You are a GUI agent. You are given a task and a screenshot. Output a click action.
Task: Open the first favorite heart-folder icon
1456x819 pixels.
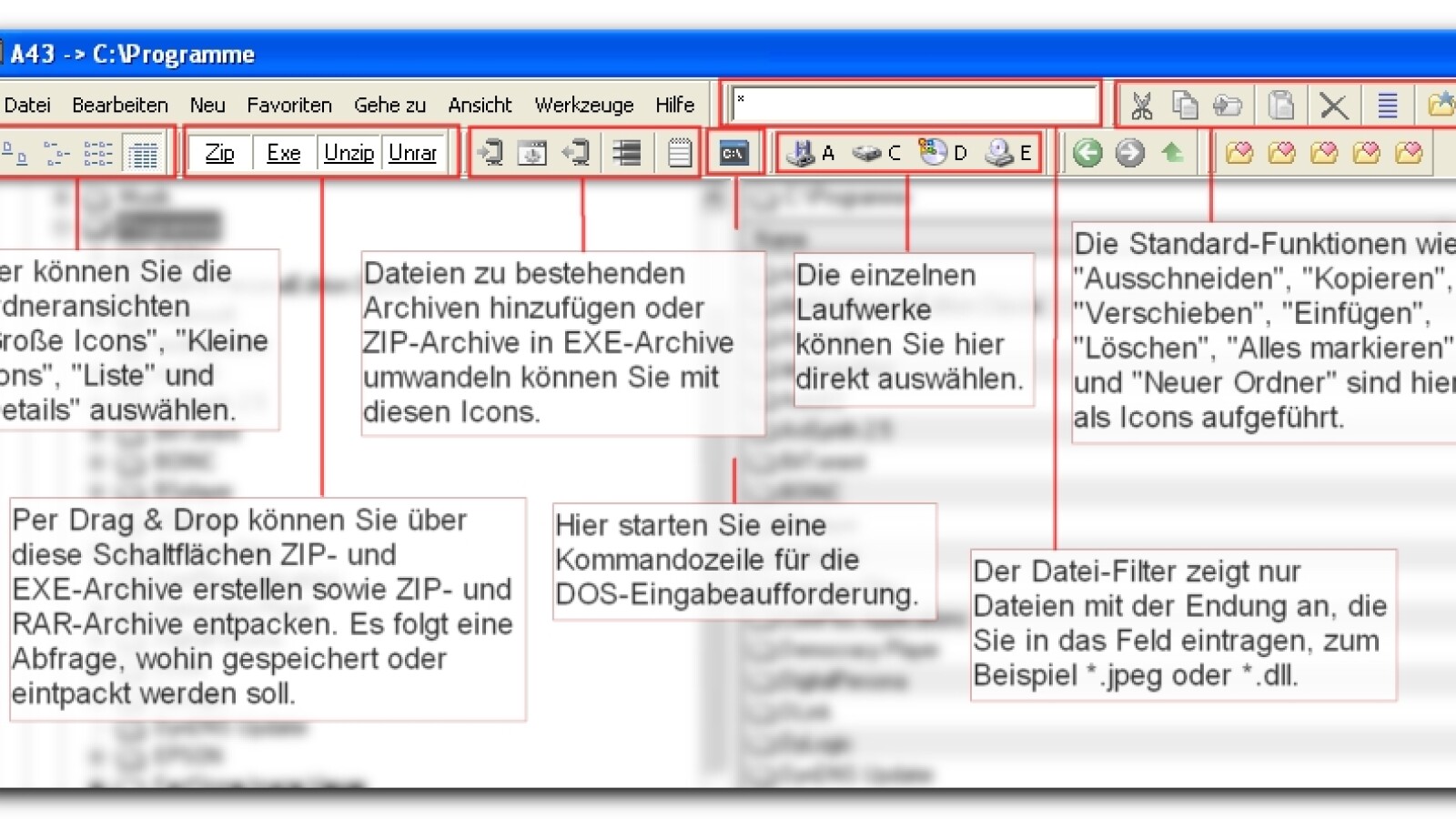tap(1240, 153)
